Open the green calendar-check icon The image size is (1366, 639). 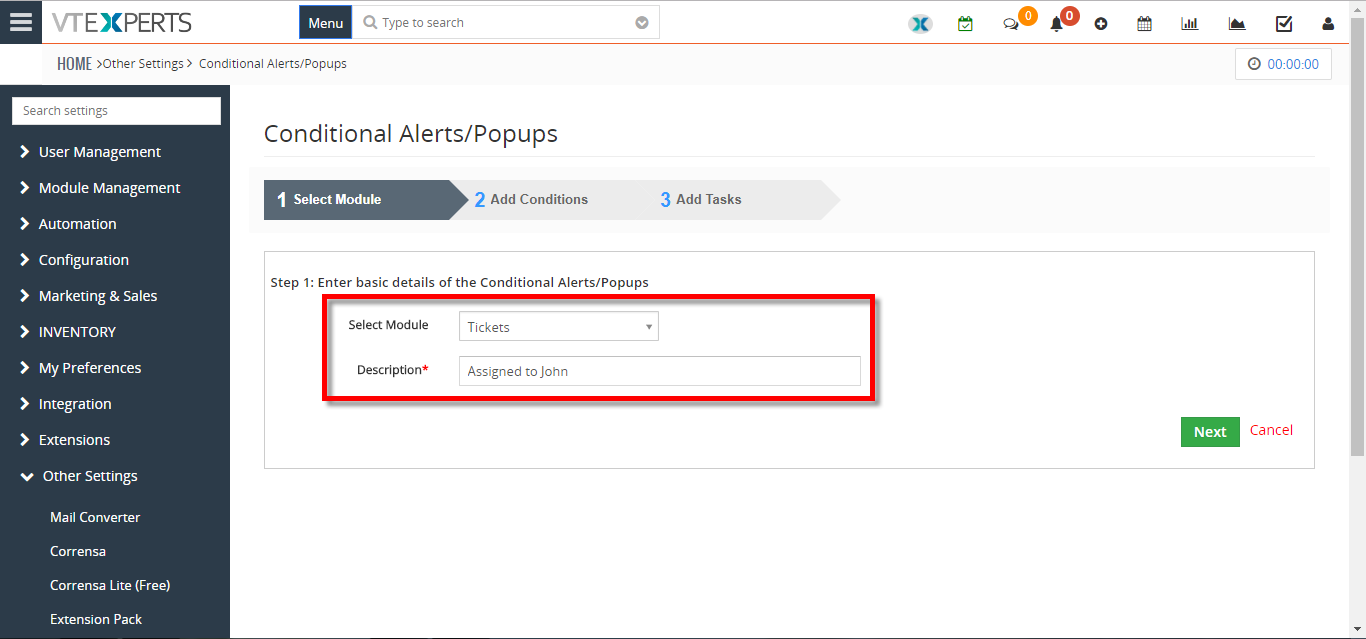pos(965,24)
